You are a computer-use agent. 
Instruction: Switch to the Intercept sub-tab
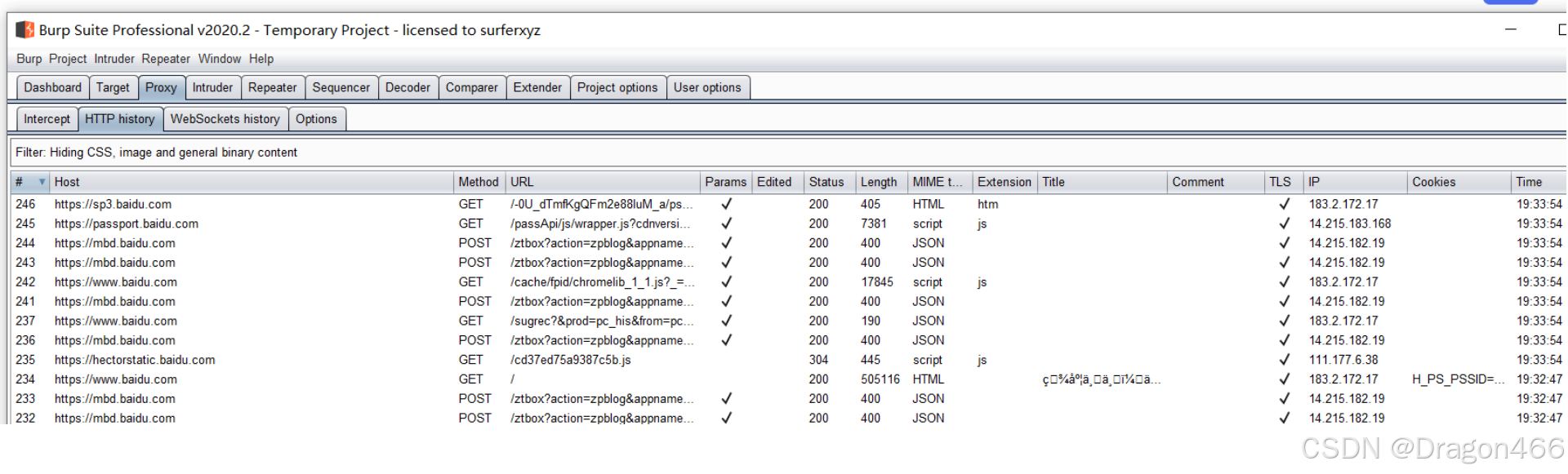[x=47, y=119]
